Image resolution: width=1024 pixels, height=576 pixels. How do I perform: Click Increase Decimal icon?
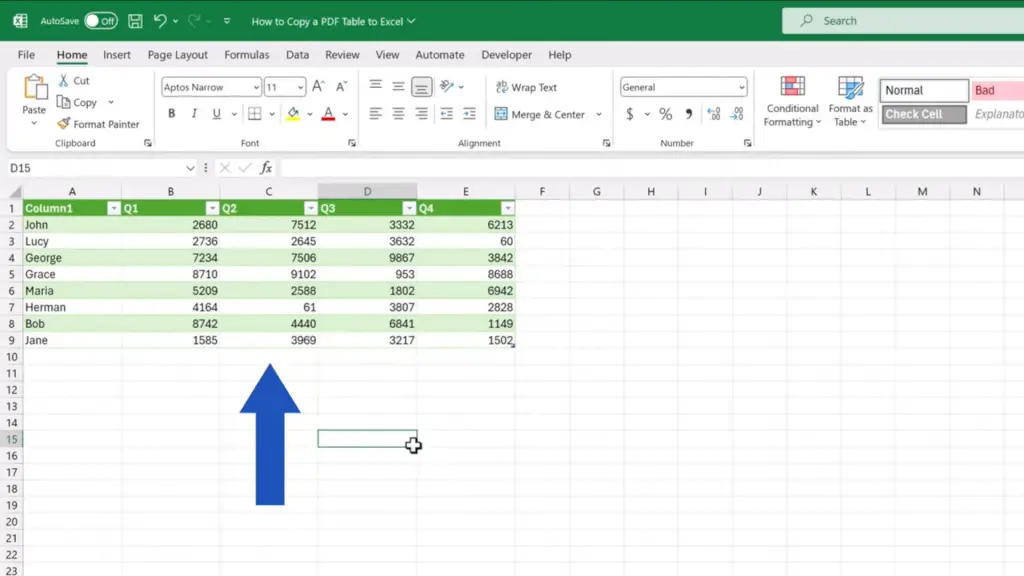click(714, 114)
